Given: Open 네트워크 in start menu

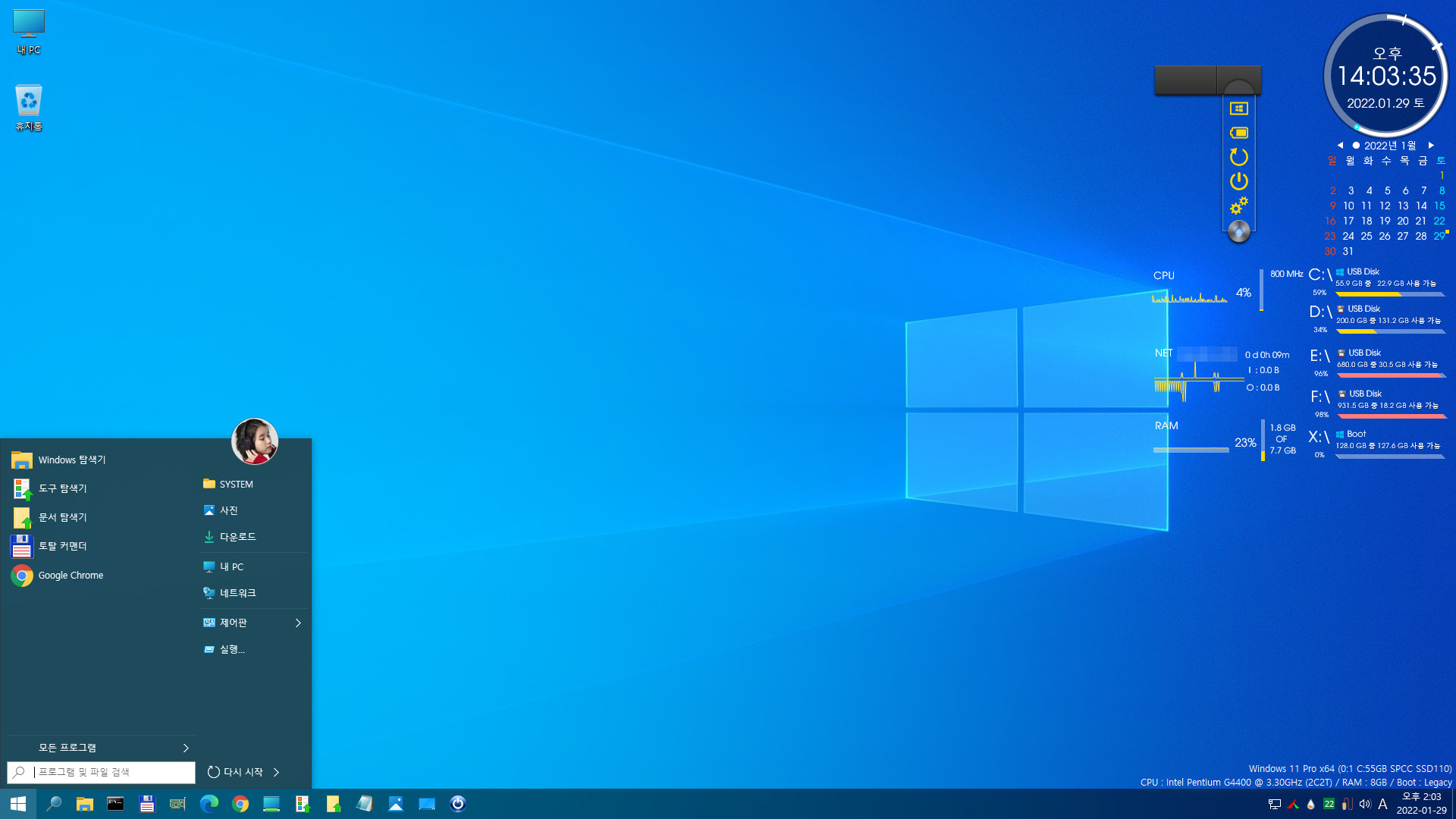Looking at the screenshot, I should (254, 593).
